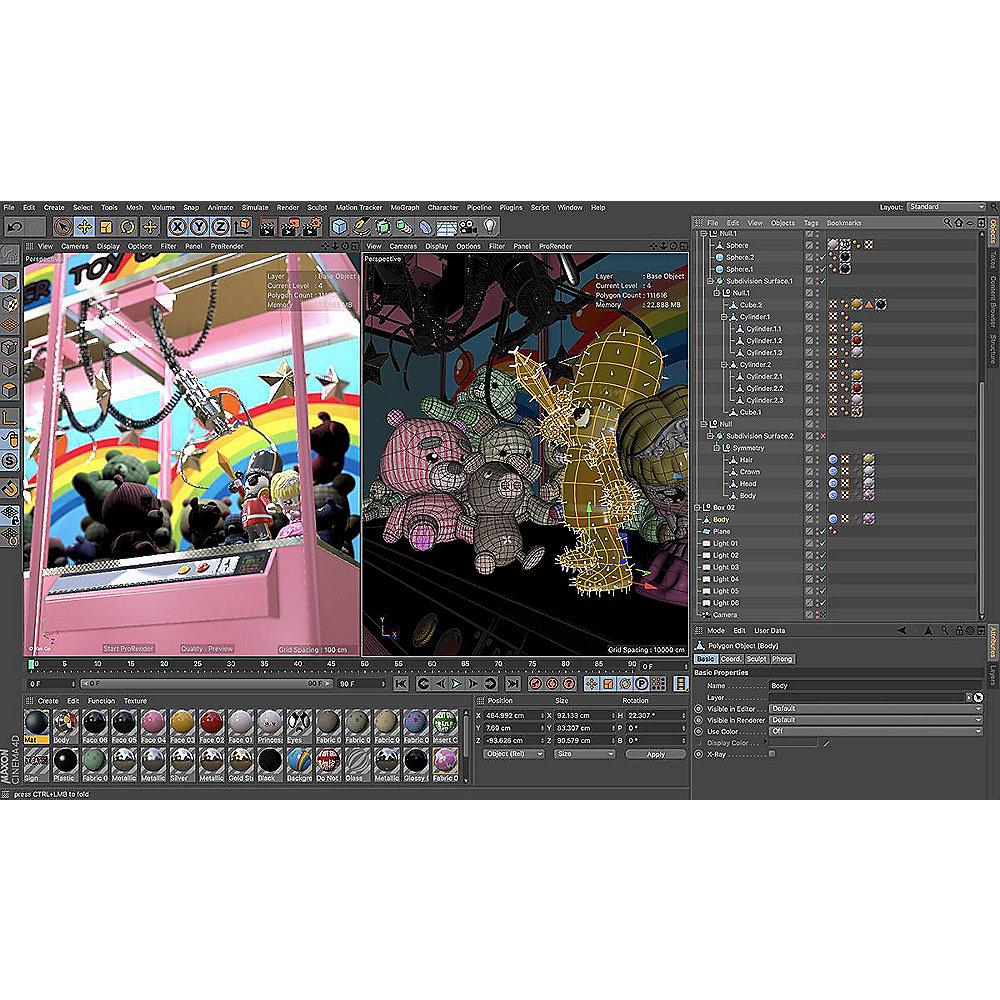This screenshot has height=1000, width=1000.
Task: Select the Move tool in top toolbar
Action: point(85,227)
